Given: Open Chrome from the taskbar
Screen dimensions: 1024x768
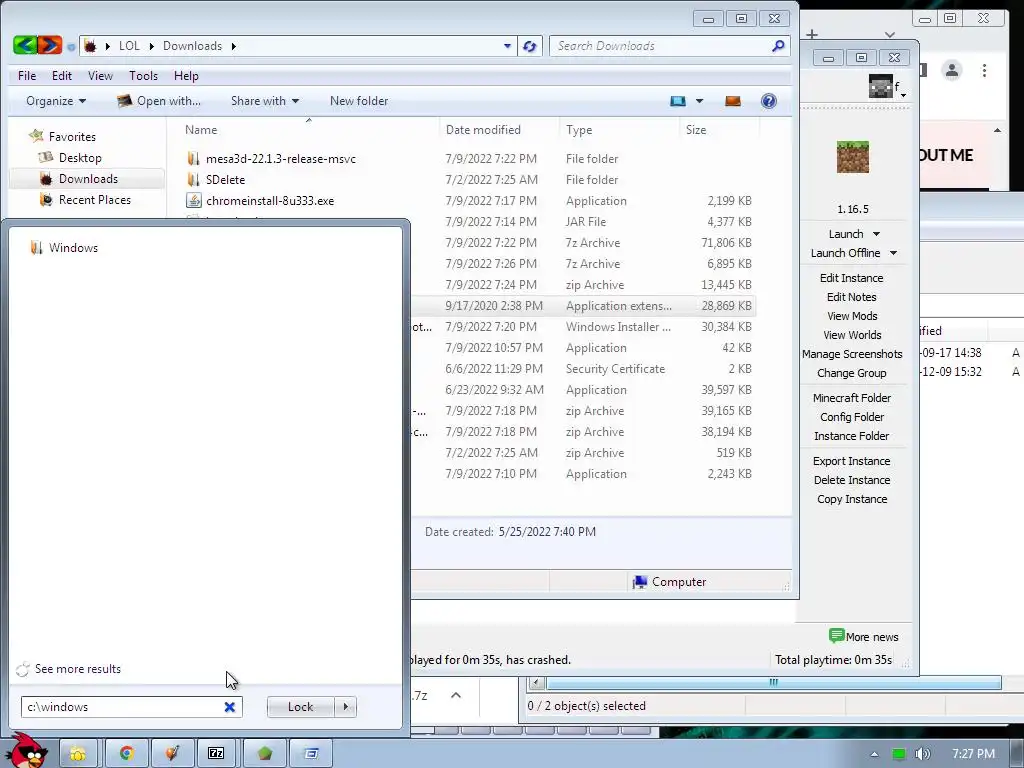Looking at the screenshot, I should pos(127,753).
